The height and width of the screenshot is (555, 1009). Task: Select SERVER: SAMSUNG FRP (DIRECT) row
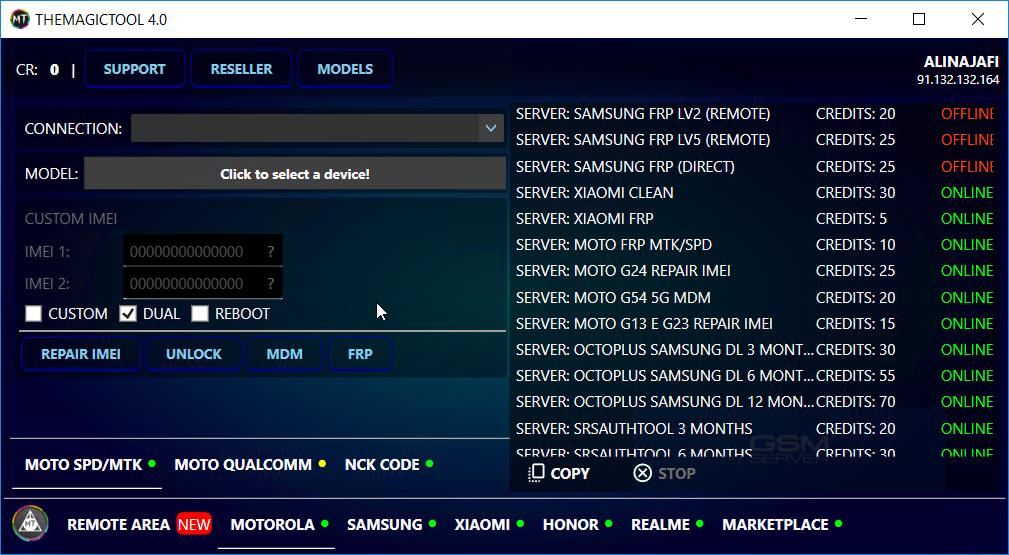pos(755,167)
